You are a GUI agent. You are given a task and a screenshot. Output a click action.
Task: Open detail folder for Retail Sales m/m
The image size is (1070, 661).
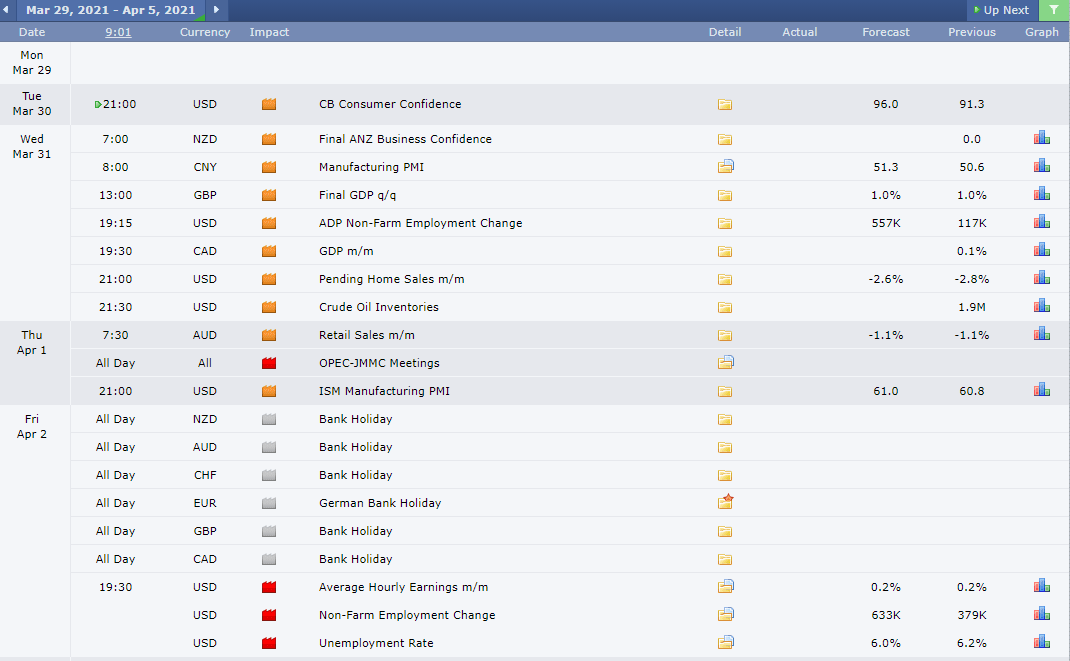(x=725, y=335)
